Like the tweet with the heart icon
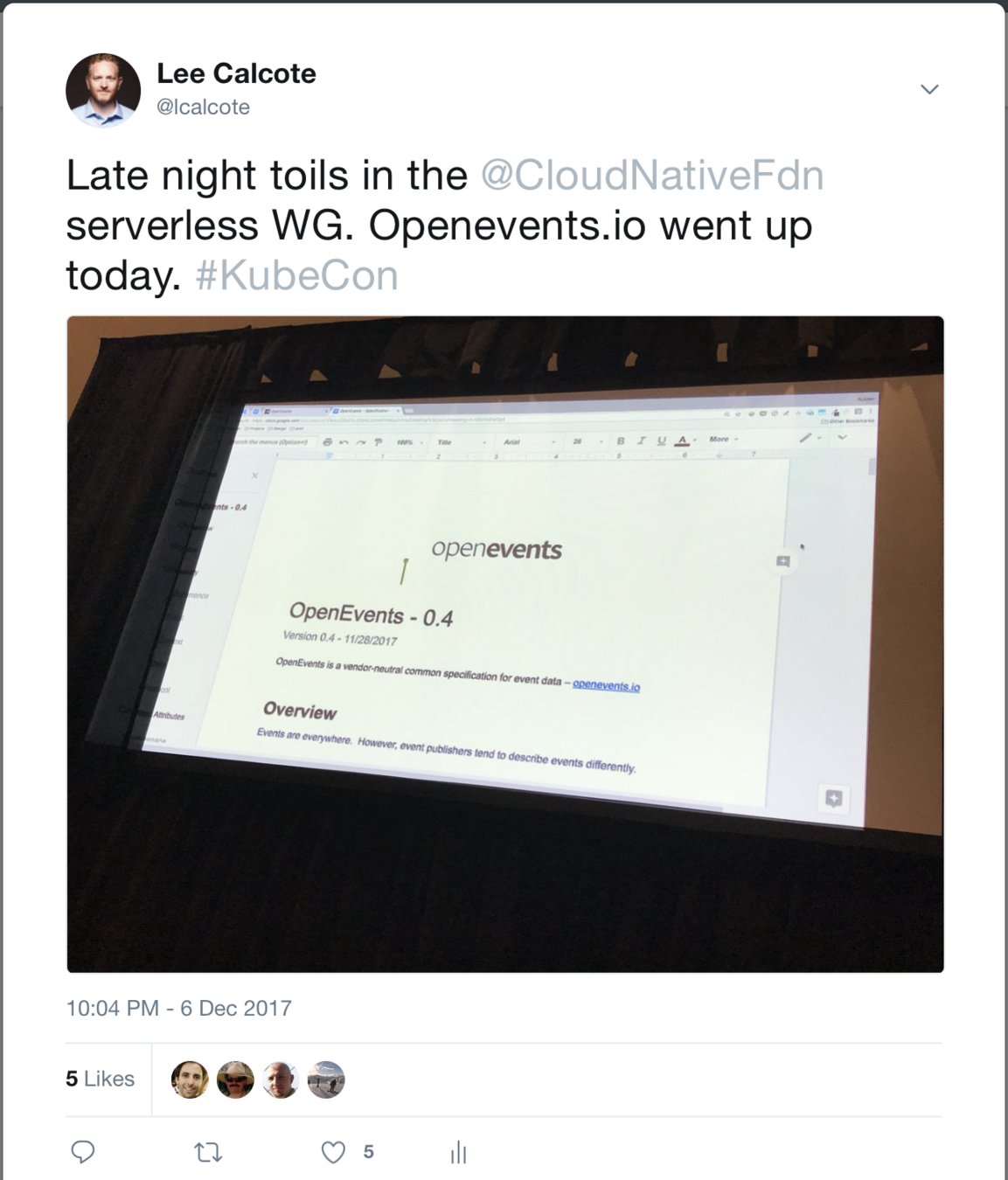The height and width of the screenshot is (1180, 1008). coord(333,1152)
